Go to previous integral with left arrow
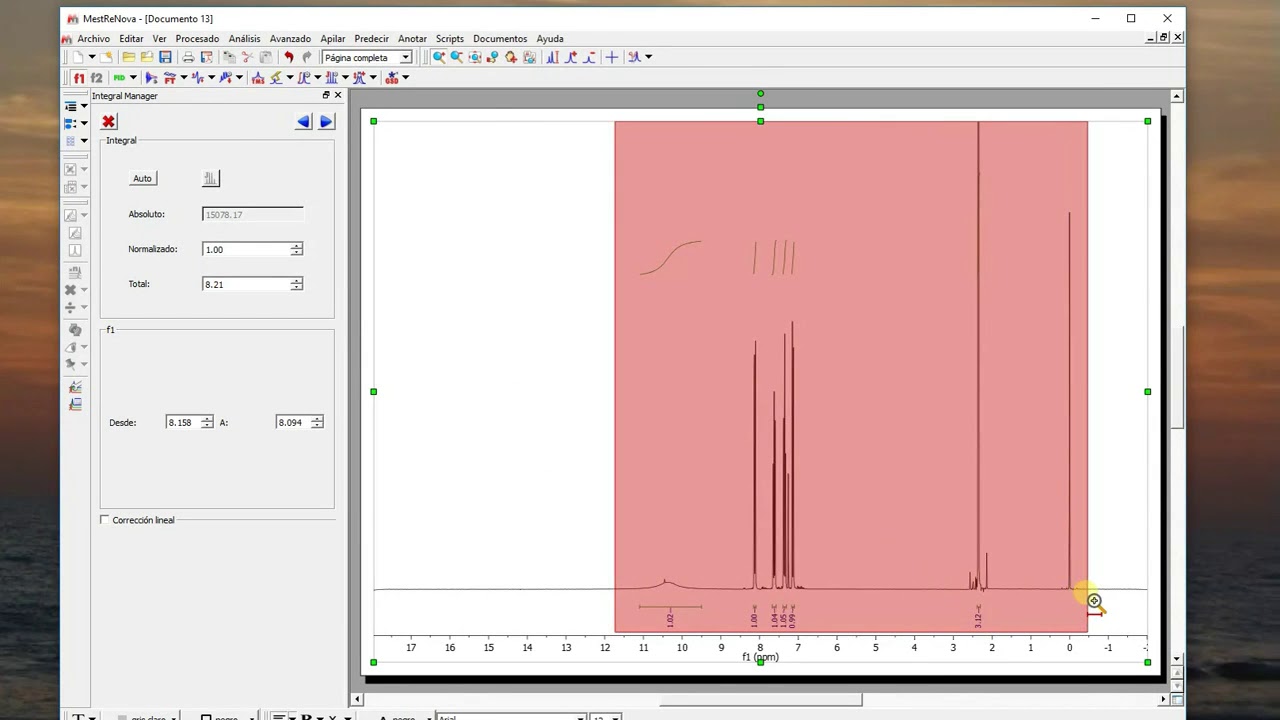 coord(304,122)
